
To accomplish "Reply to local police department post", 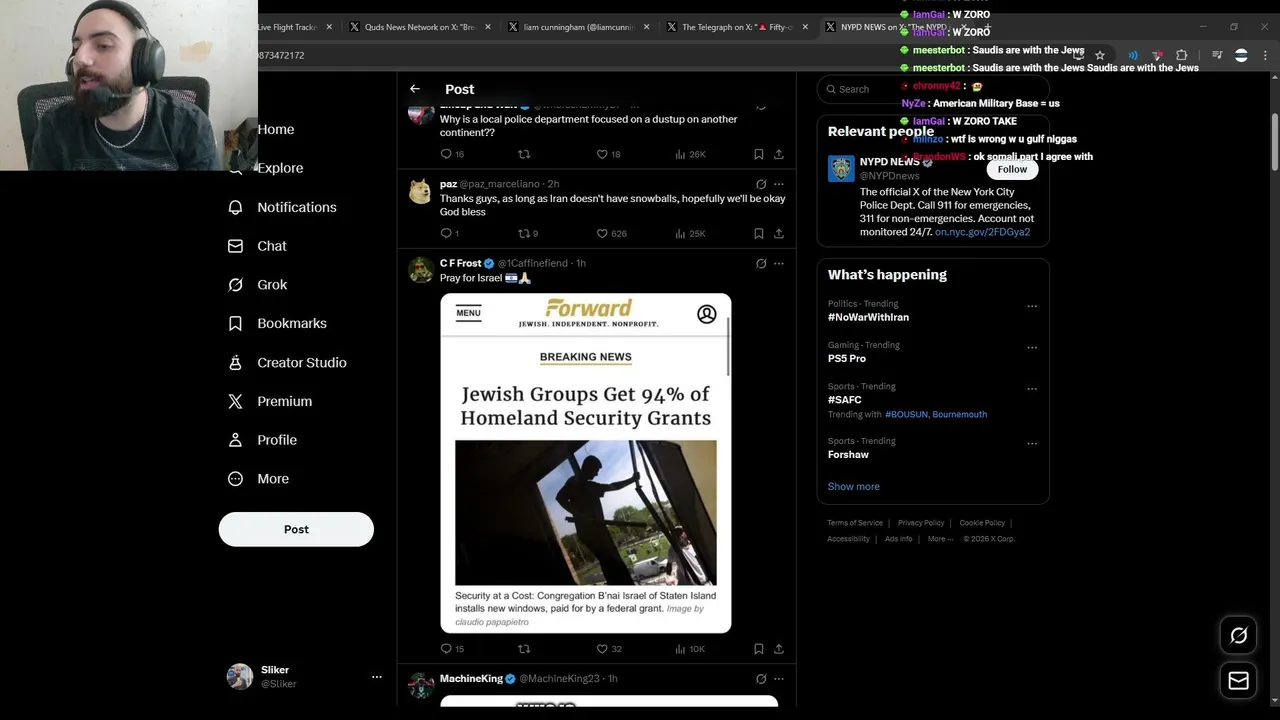I will click(x=446, y=154).
